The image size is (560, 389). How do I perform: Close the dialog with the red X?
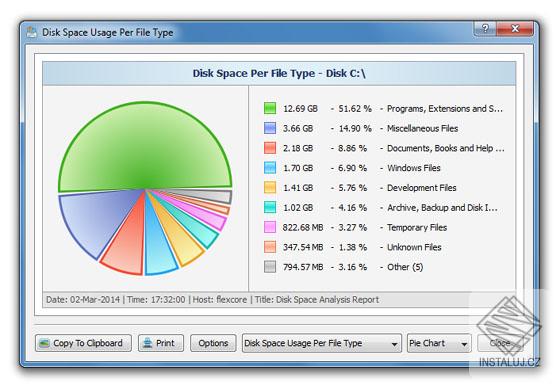coord(515,29)
